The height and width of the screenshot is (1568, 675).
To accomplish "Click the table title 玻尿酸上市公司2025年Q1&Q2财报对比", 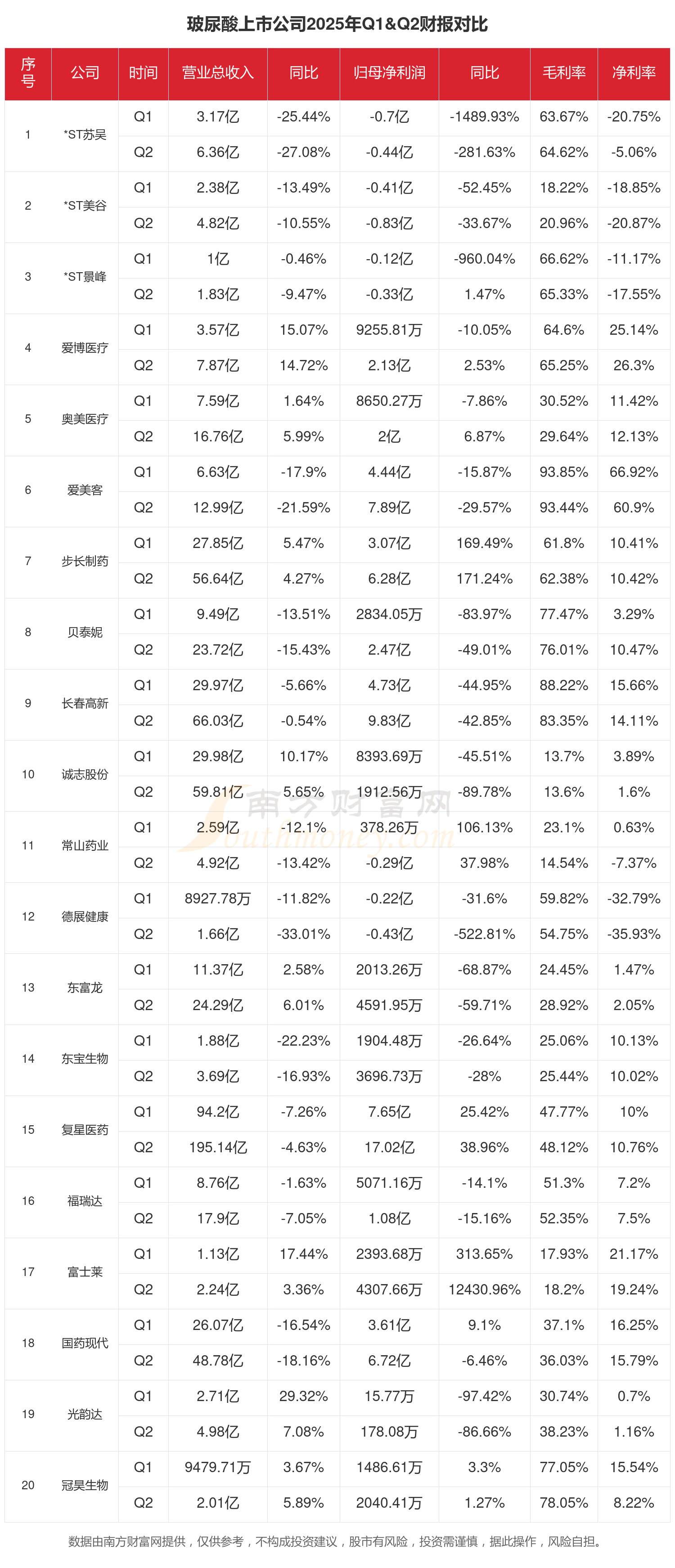I will [337, 24].
